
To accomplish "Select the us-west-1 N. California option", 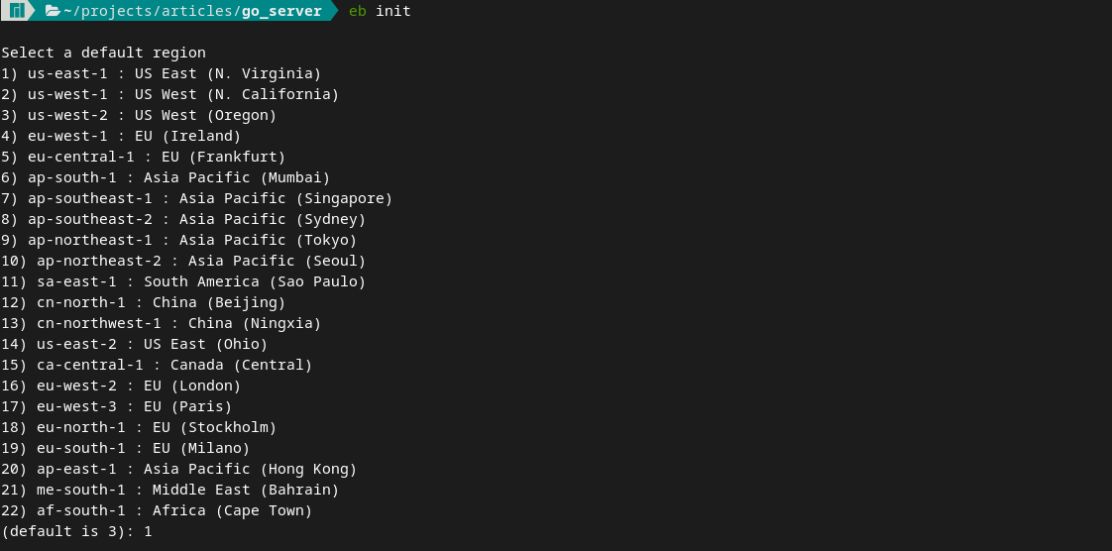I will tap(170, 94).
